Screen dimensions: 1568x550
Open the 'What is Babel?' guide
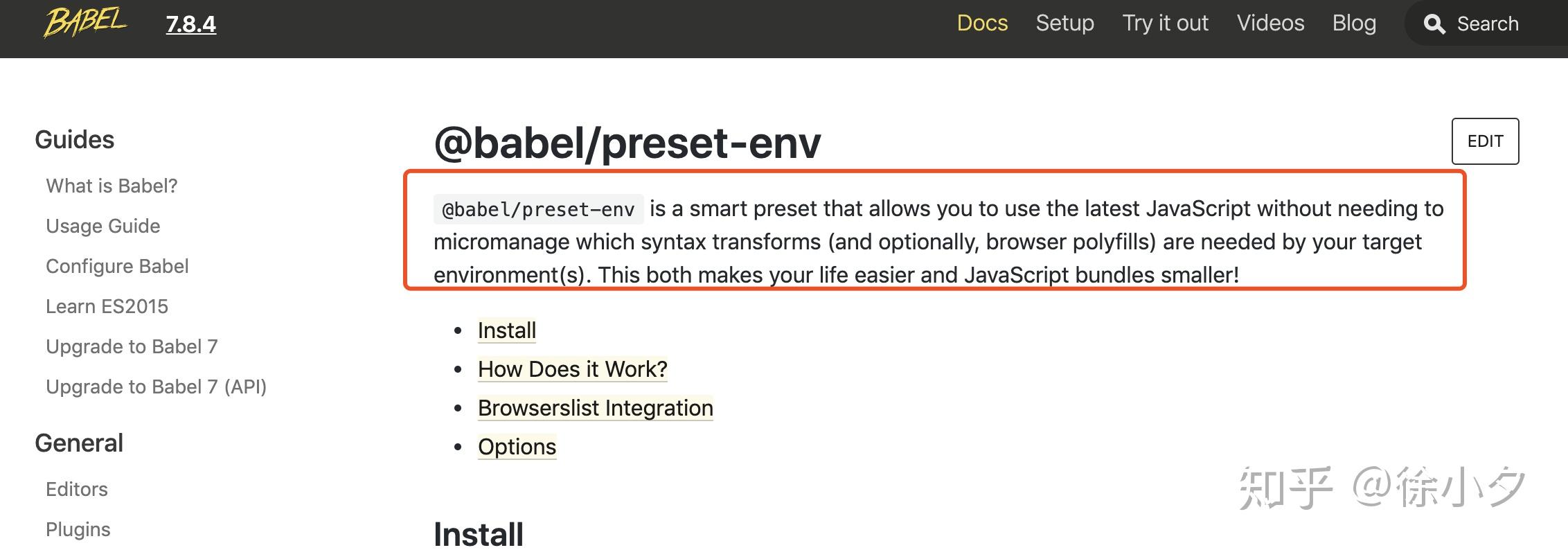(112, 186)
